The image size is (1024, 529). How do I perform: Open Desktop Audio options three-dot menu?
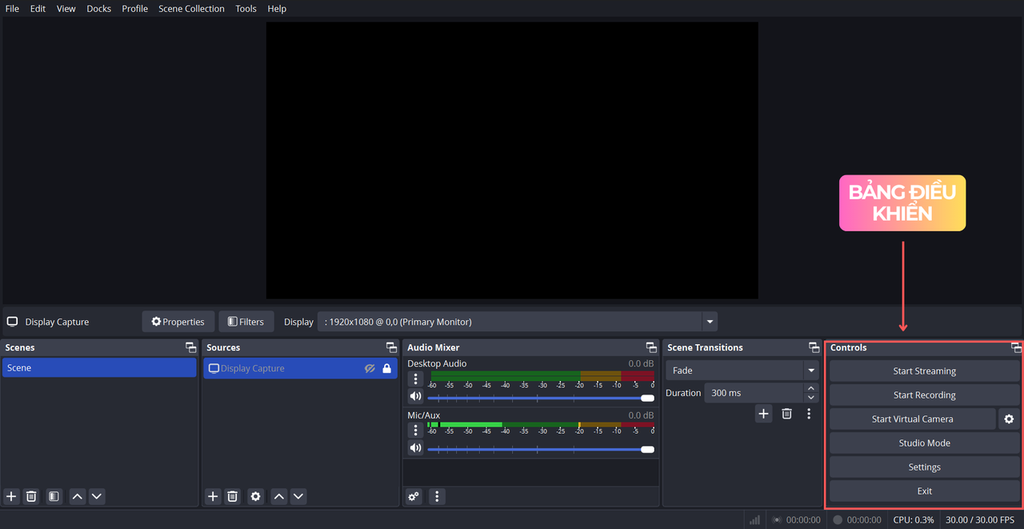tap(415, 379)
